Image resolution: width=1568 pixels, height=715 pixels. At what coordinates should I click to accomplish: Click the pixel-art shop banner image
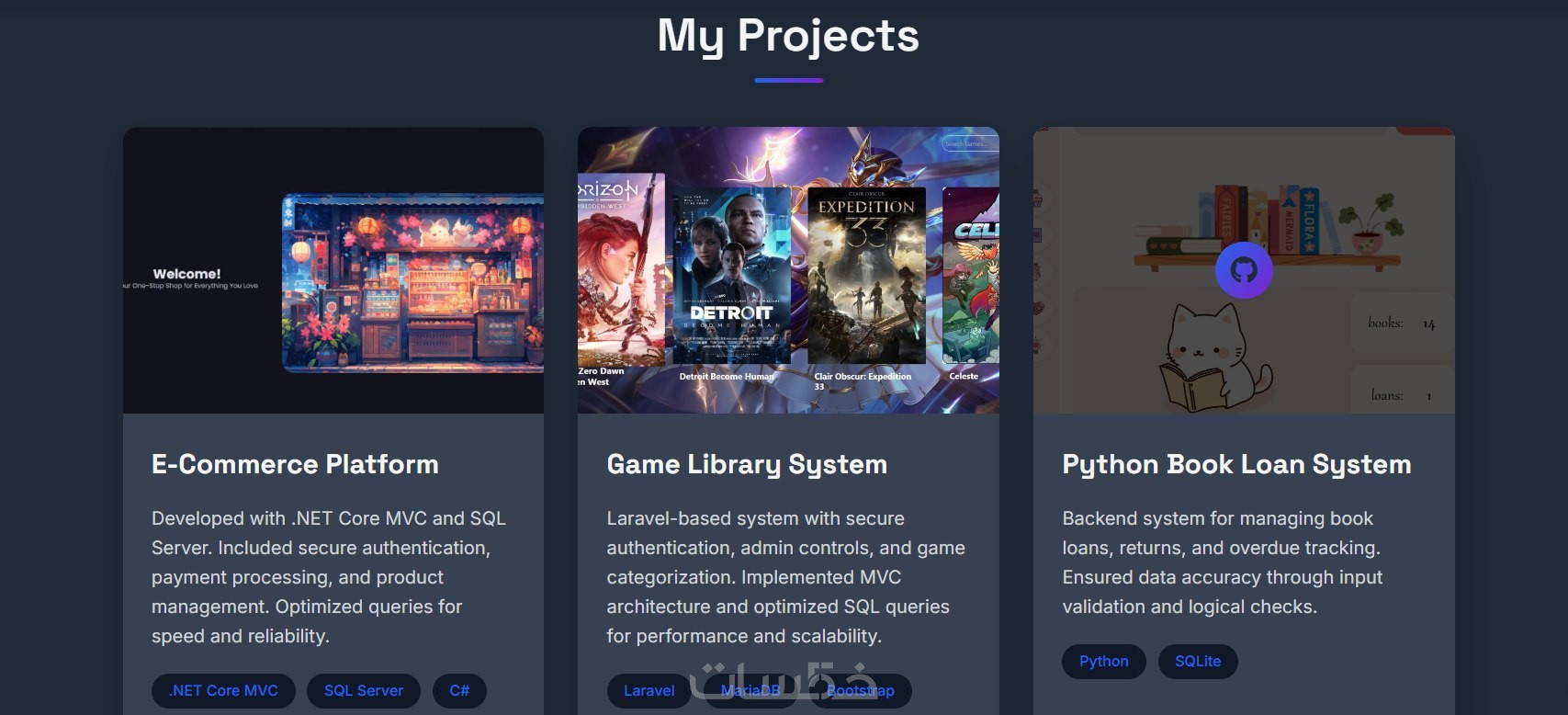[x=412, y=283]
